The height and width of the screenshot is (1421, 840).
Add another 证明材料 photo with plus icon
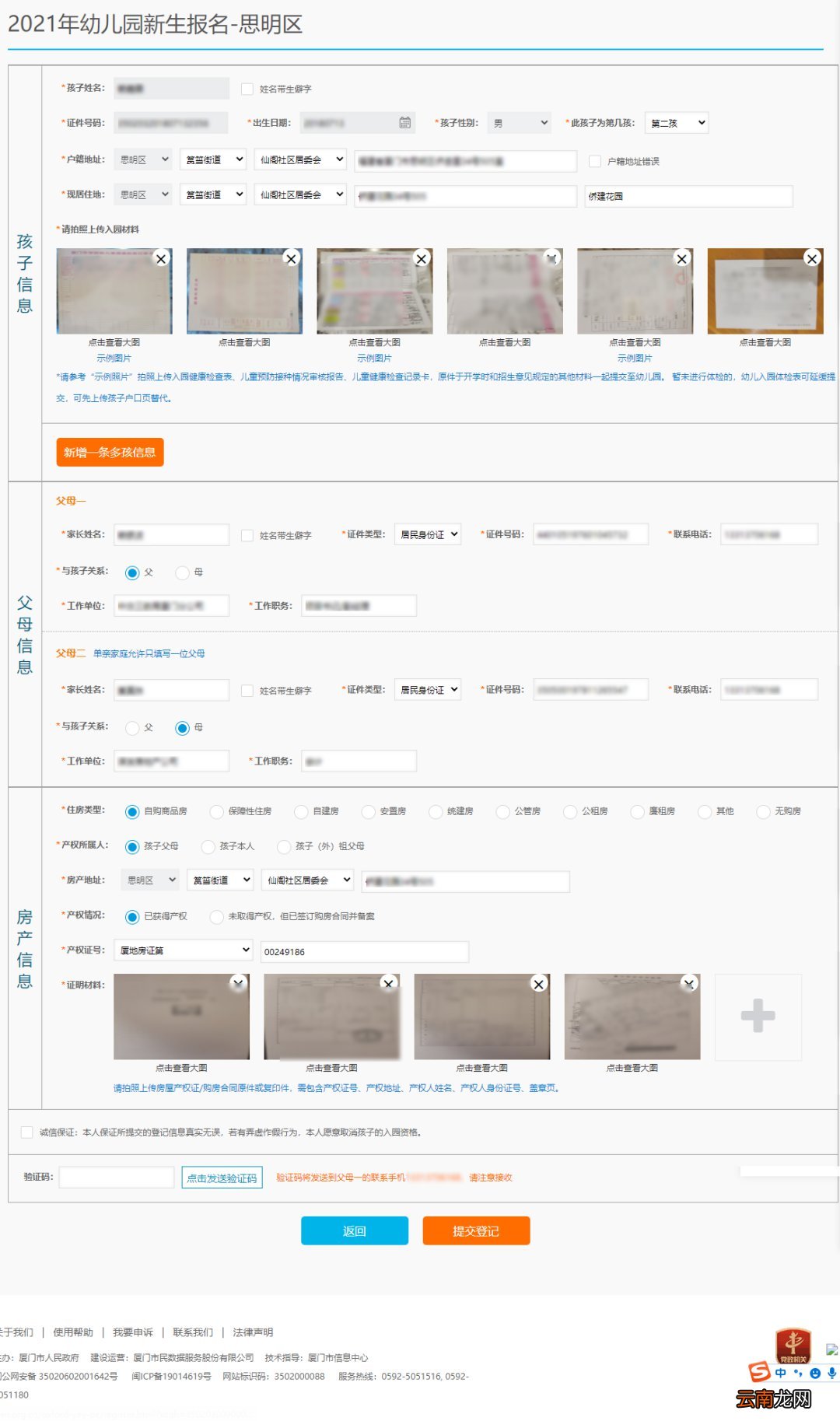(758, 1017)
